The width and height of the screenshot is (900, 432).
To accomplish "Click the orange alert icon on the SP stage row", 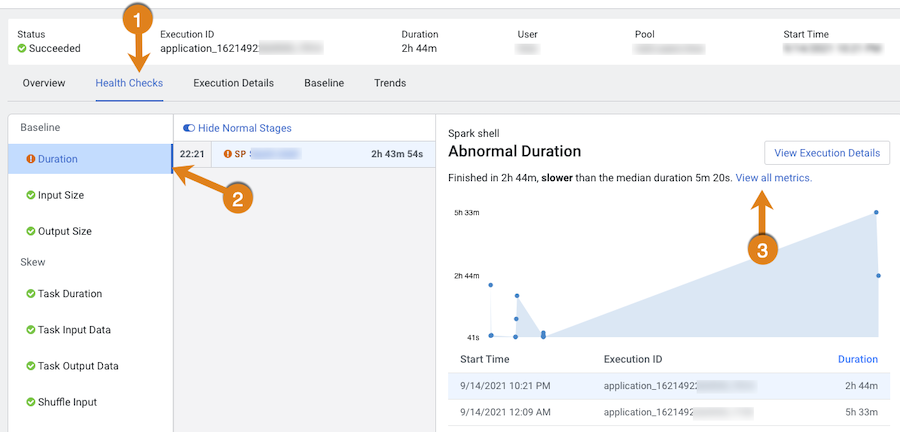I will [x=227, y=154].
